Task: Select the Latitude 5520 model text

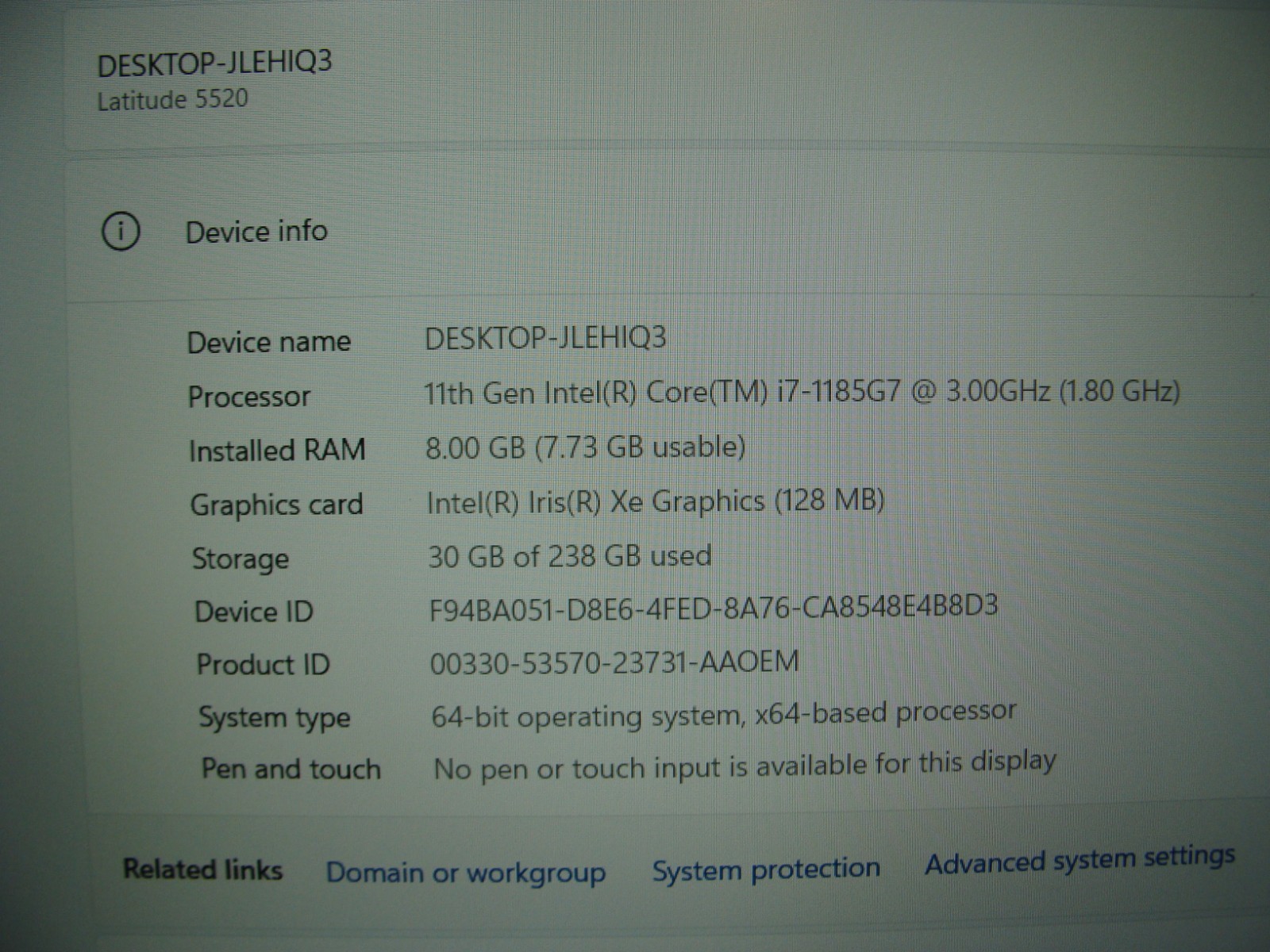Action: point(172,100)
